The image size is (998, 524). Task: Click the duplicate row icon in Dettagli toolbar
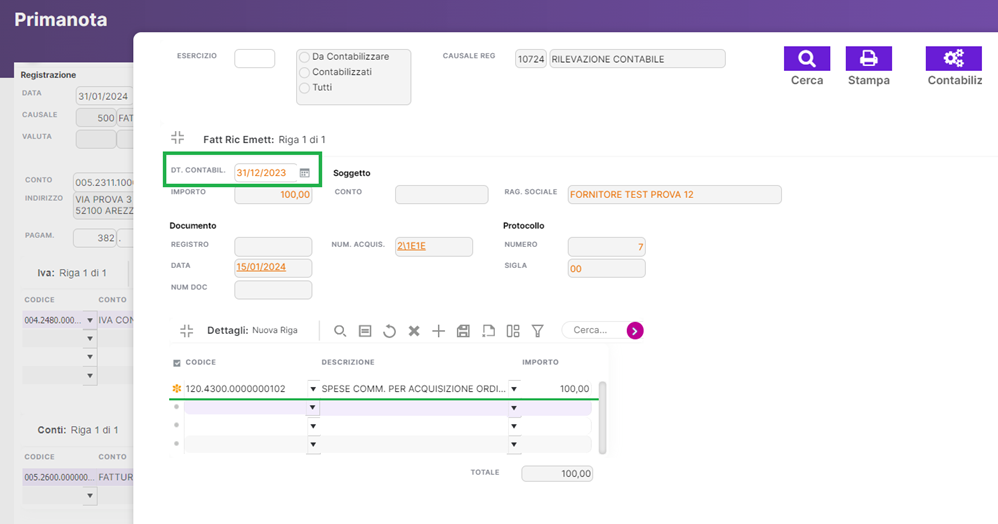tap(488, 331)
